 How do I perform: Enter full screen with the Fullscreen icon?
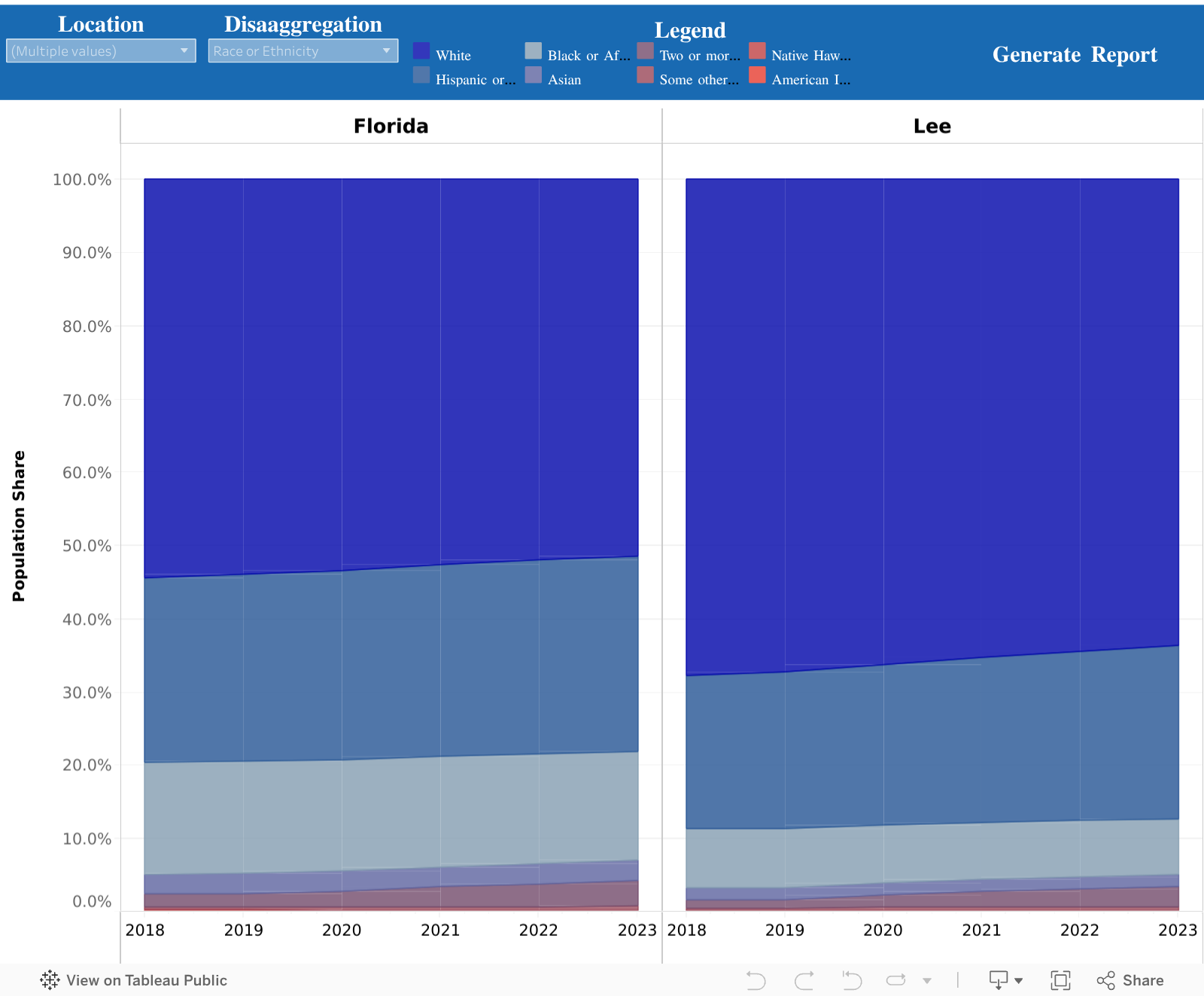point(1060,979)
